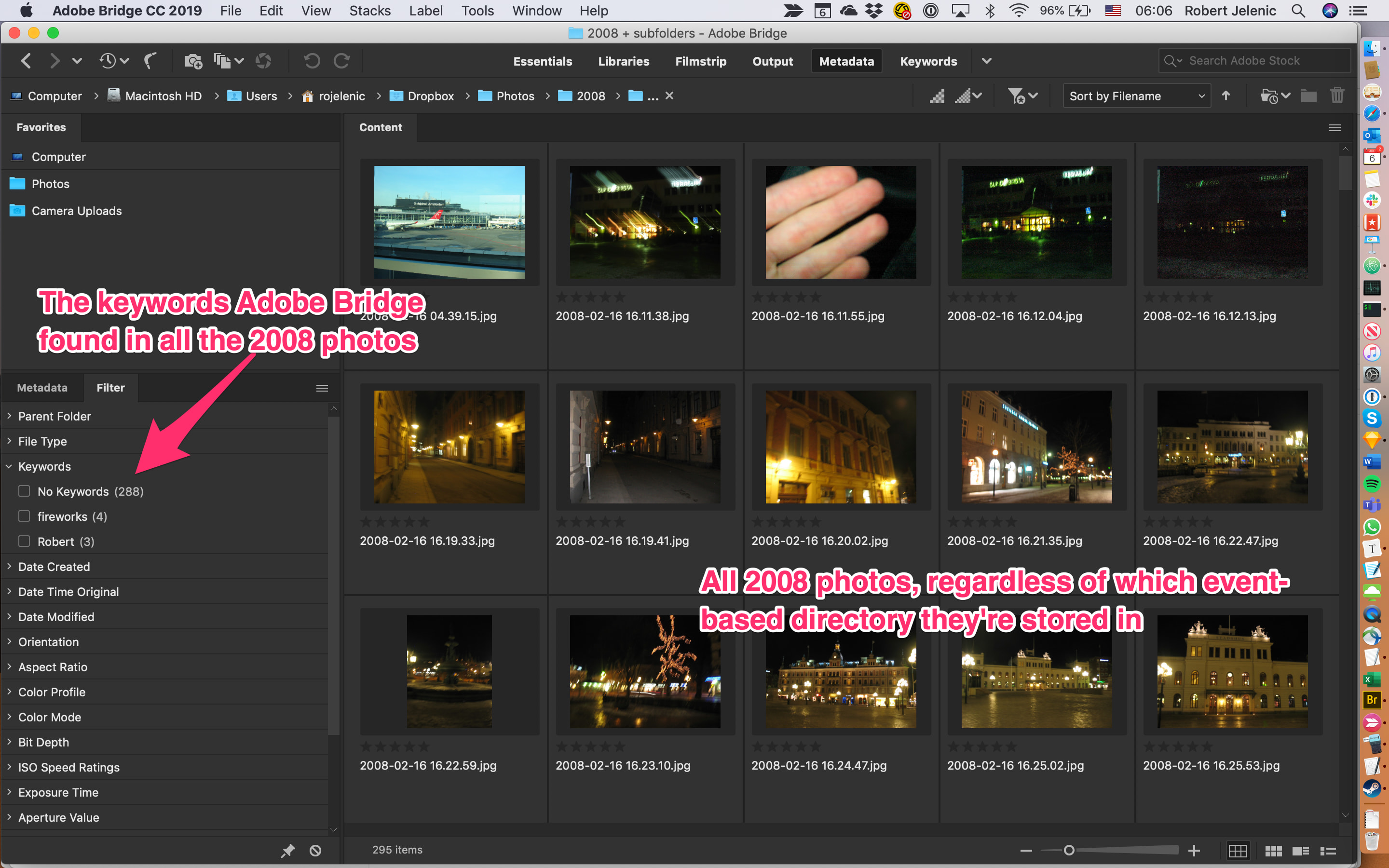Open the Sort by Filename dropdown
Screen dimensions: 1389x868
click(x=1136, y=96)
